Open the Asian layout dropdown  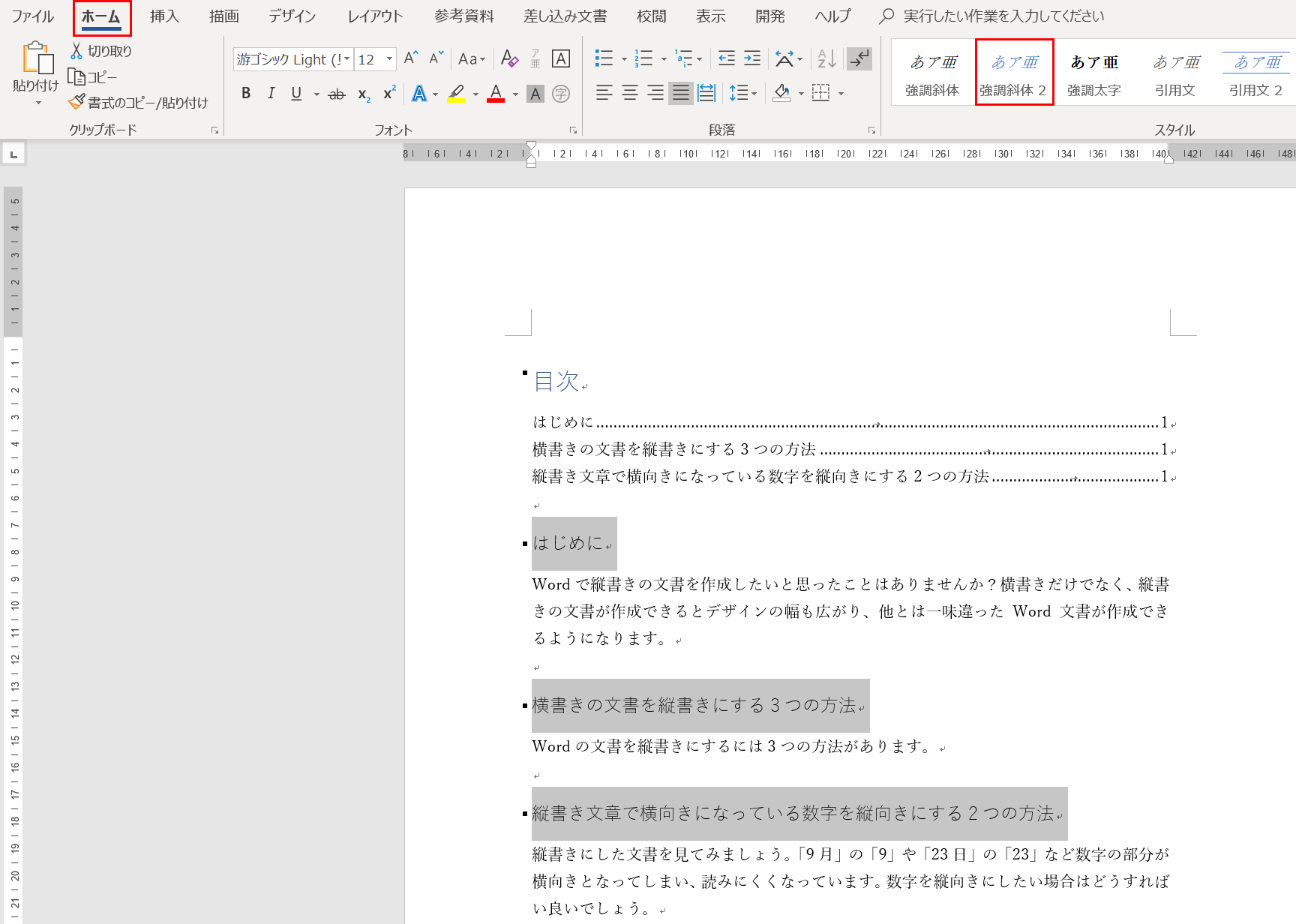(789, 58)
